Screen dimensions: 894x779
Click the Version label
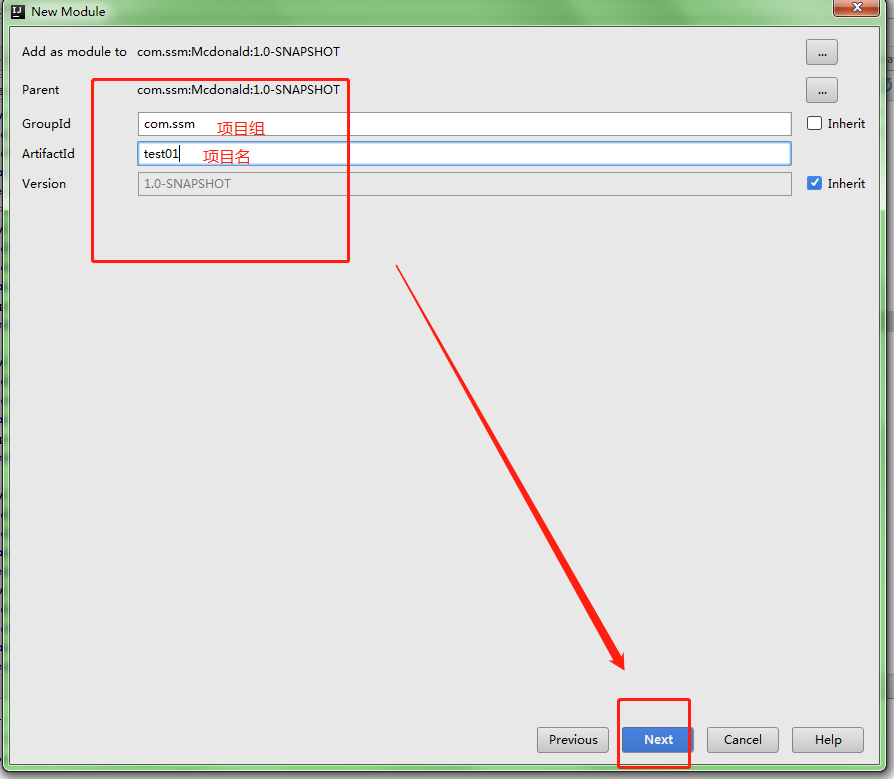coord(44,184)
